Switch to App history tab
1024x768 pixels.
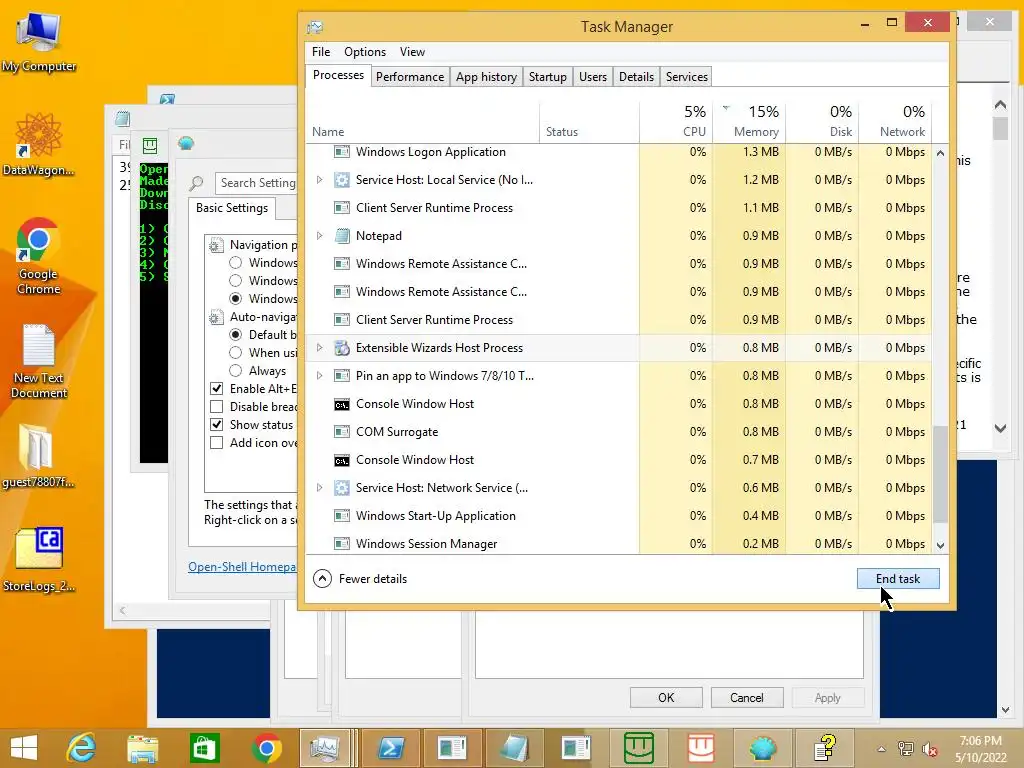click(x=487, y=77)
